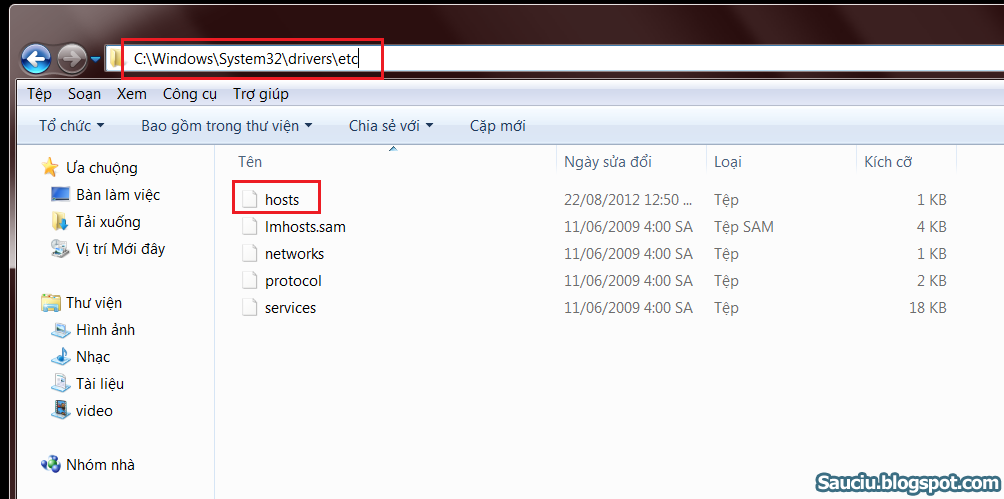Expand the Chia sẻ với dropdown
This screenshot has width=1004, height=499.
(391, 126)
